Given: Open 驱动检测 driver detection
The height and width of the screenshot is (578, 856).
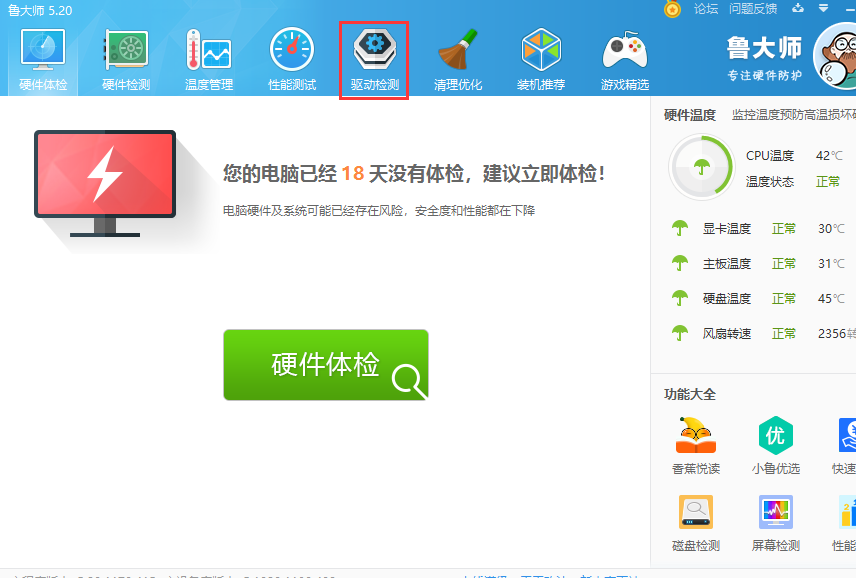Looking at the screenshot, I should click(x=375, y=59).
